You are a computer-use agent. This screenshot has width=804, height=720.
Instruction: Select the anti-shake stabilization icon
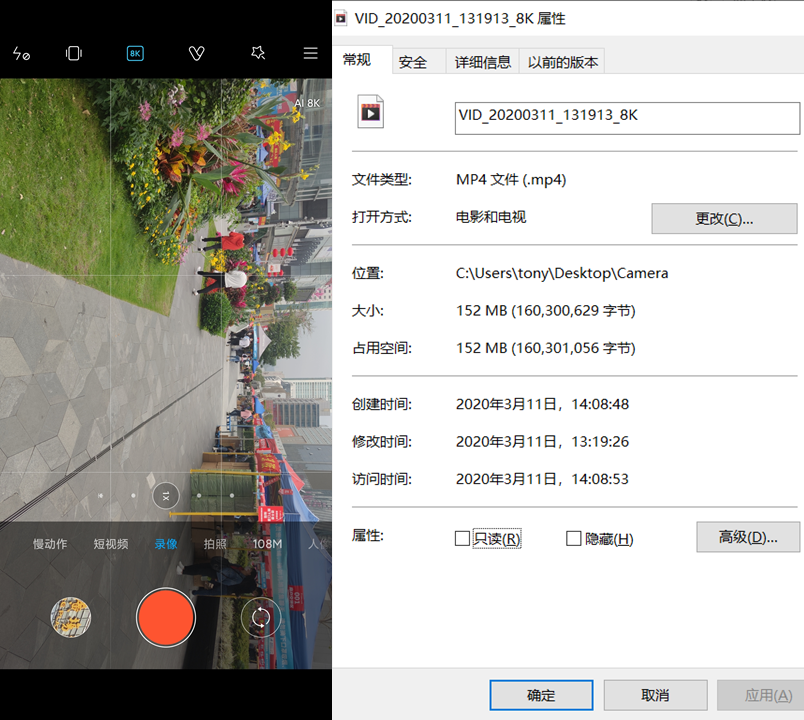73,53
